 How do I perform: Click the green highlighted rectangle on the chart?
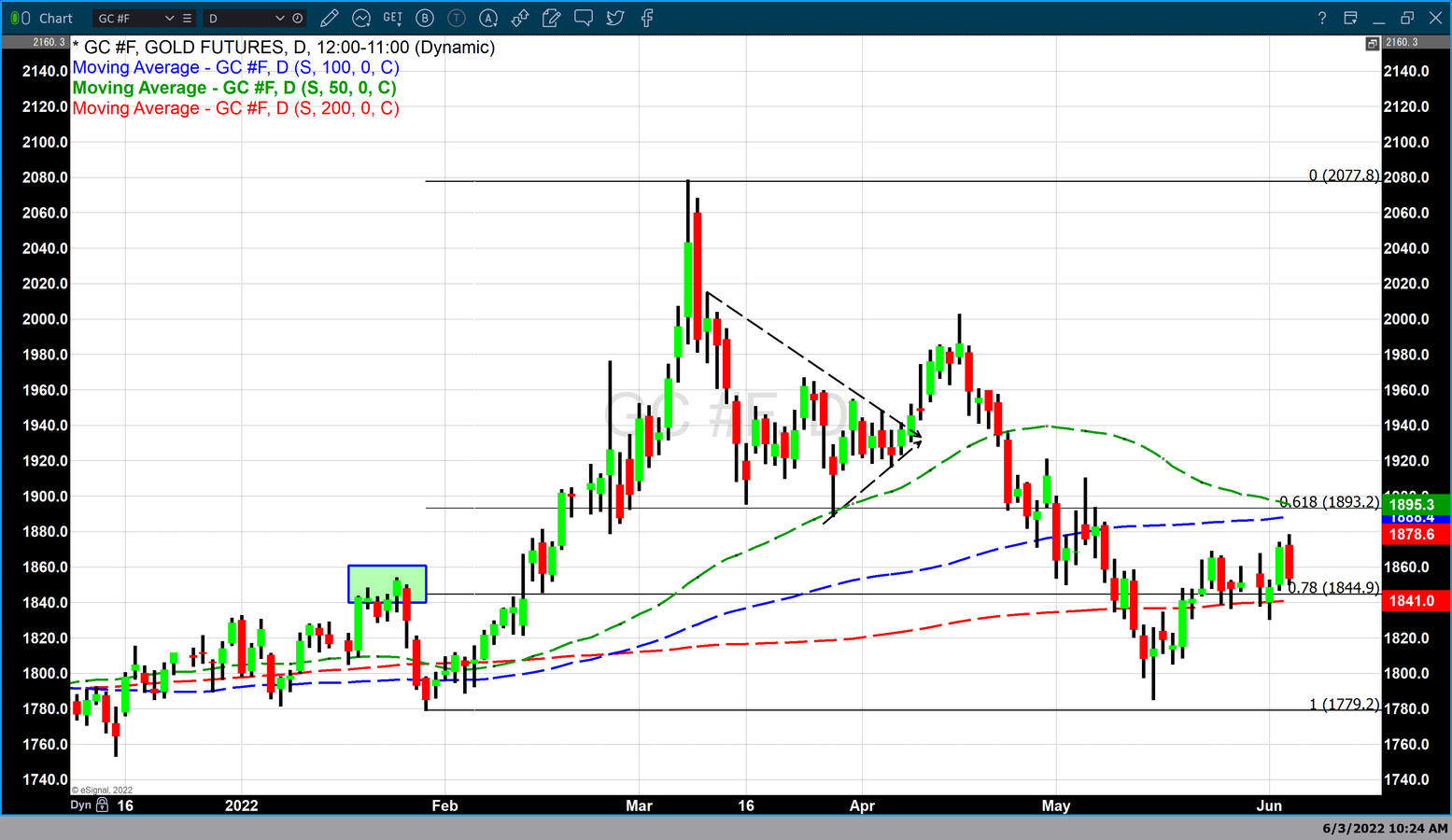(x=387, y=583)
